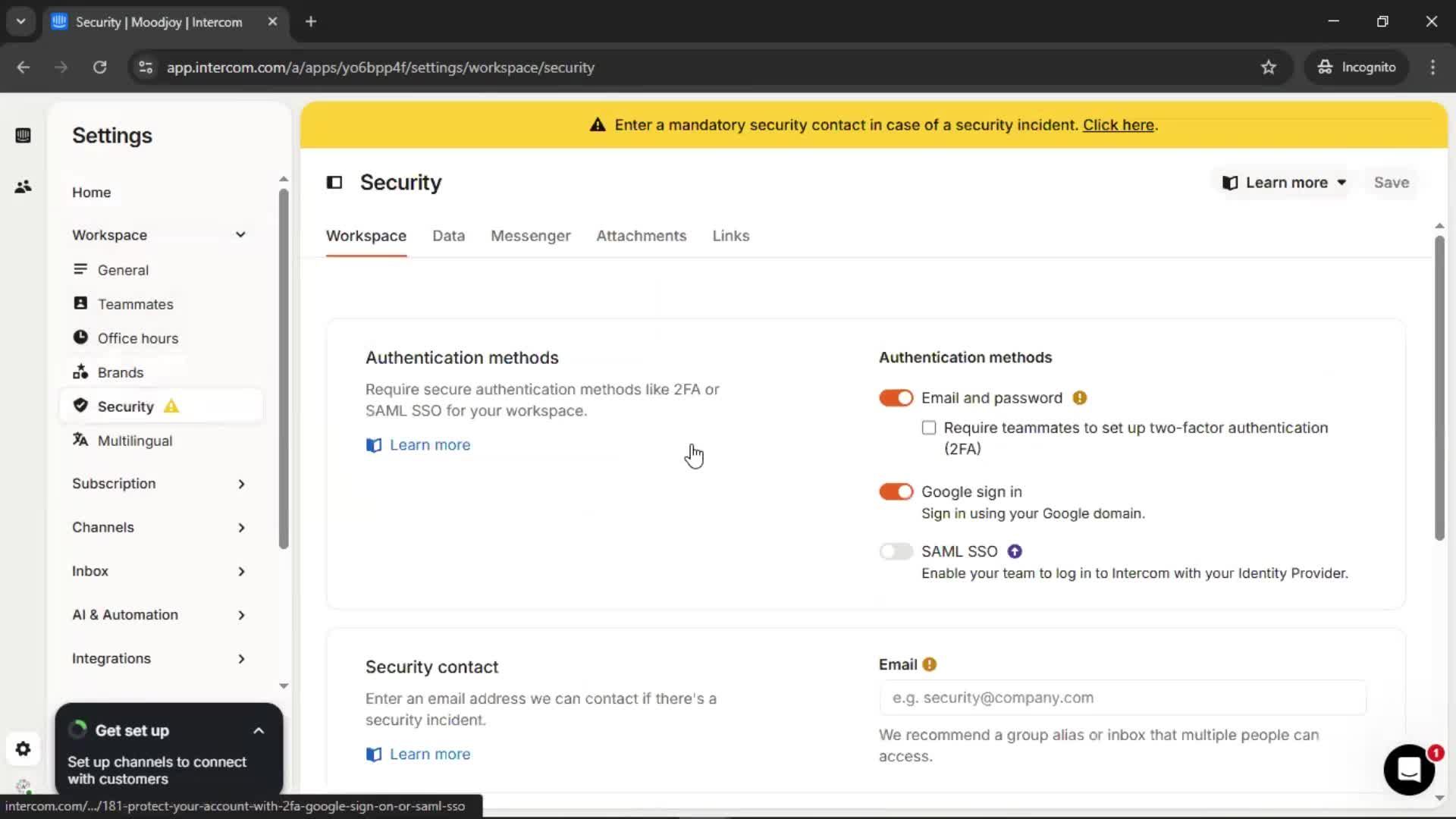Image resolution: width=1456 pixels, height=819 pixels.
Task: Open the Attachments tab
Action: coord(641,236)
